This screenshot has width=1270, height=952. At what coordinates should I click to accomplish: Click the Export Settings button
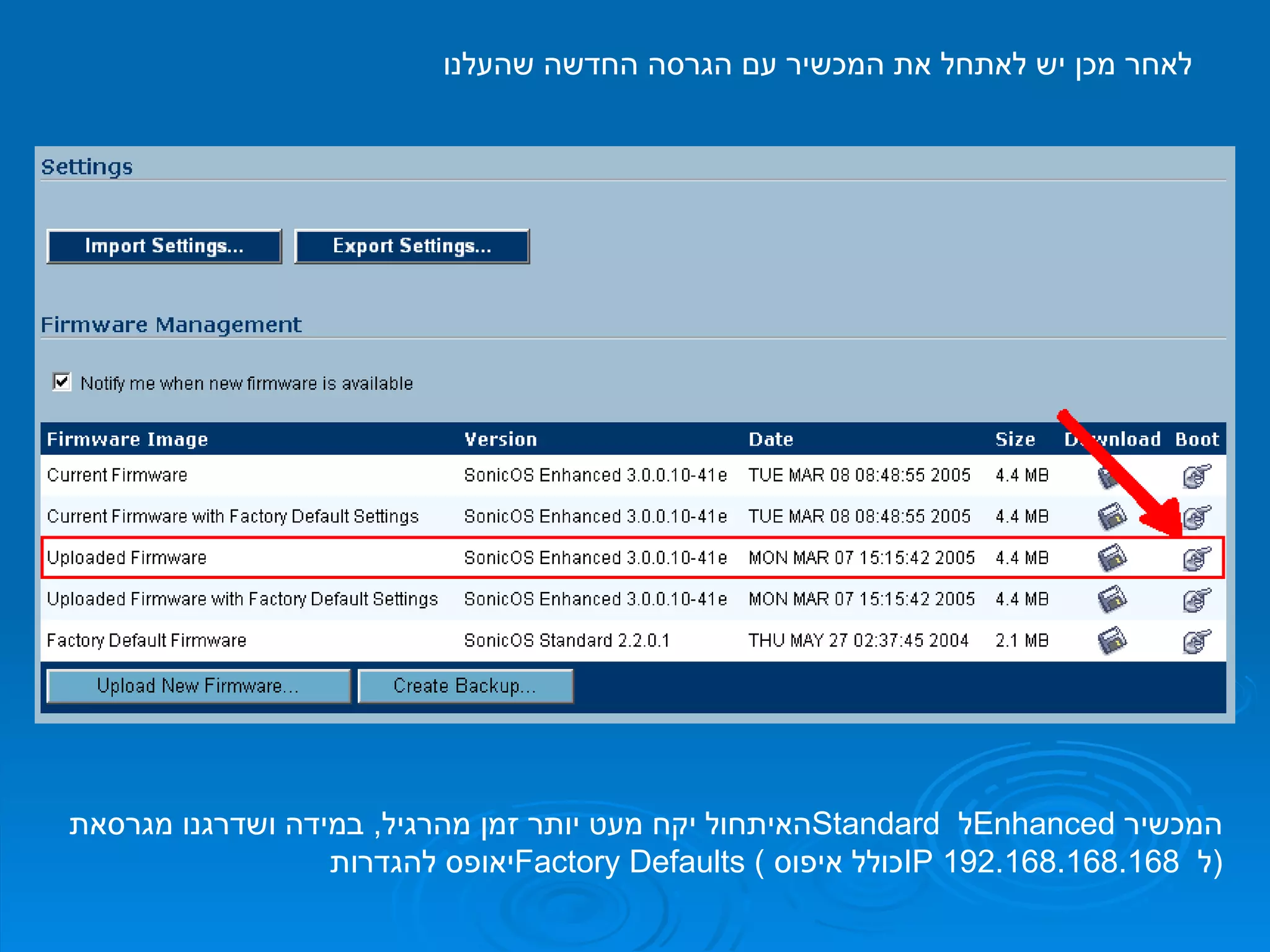click(x=412, y=246)
